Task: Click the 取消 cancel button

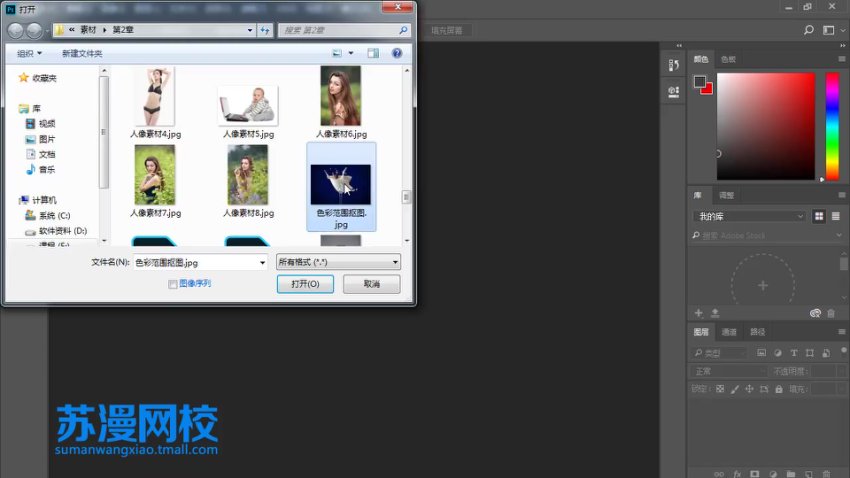Action: pyautogui.click(x=371, y=284)
